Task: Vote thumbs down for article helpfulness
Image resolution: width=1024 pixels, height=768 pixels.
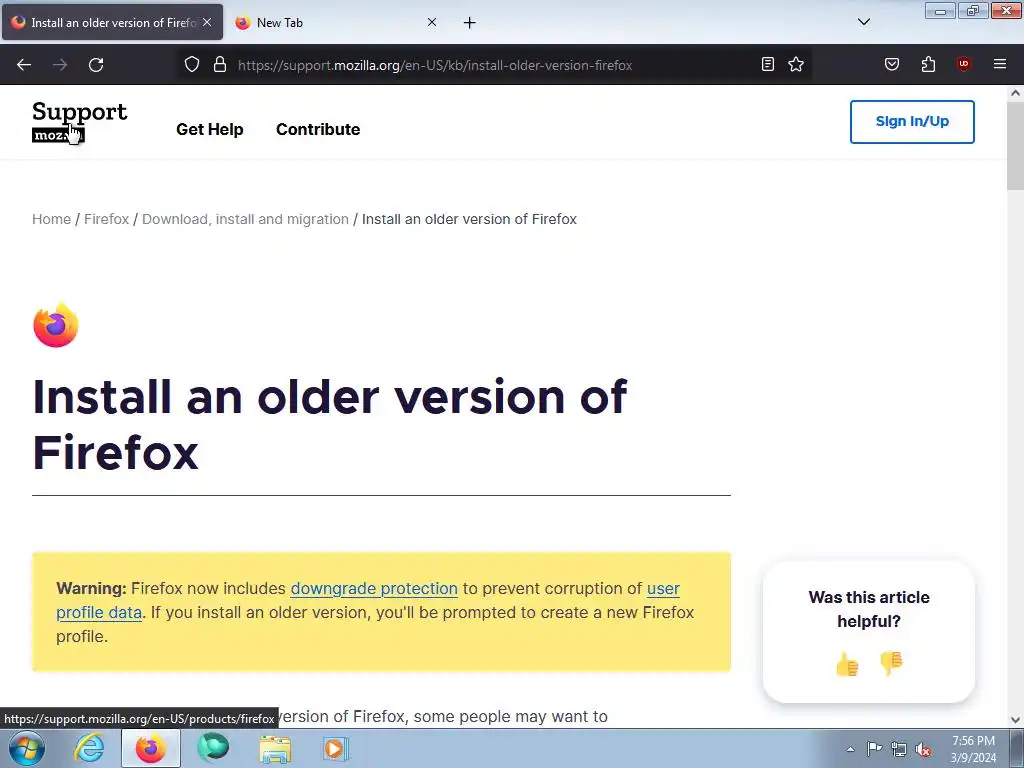Action: pyautogui.click(x=891, y=664)
